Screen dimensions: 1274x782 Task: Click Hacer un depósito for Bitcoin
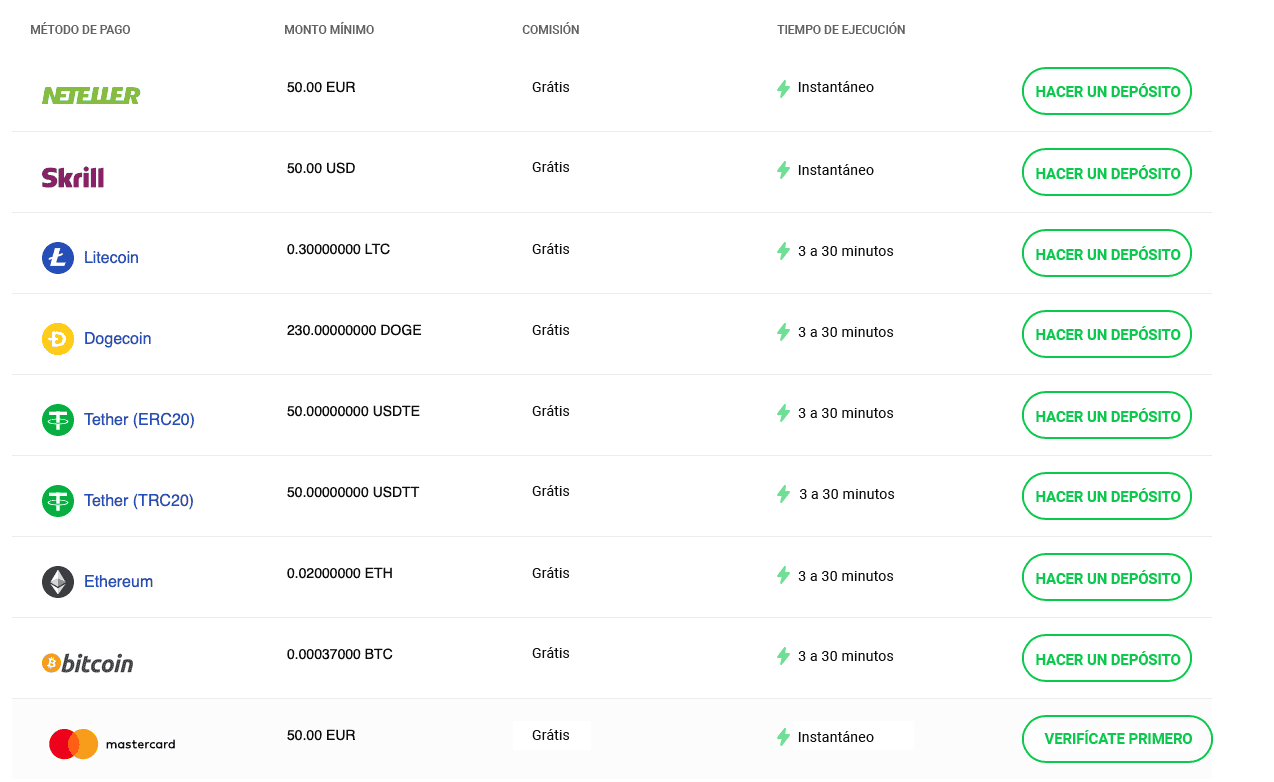click(1107, 659)
